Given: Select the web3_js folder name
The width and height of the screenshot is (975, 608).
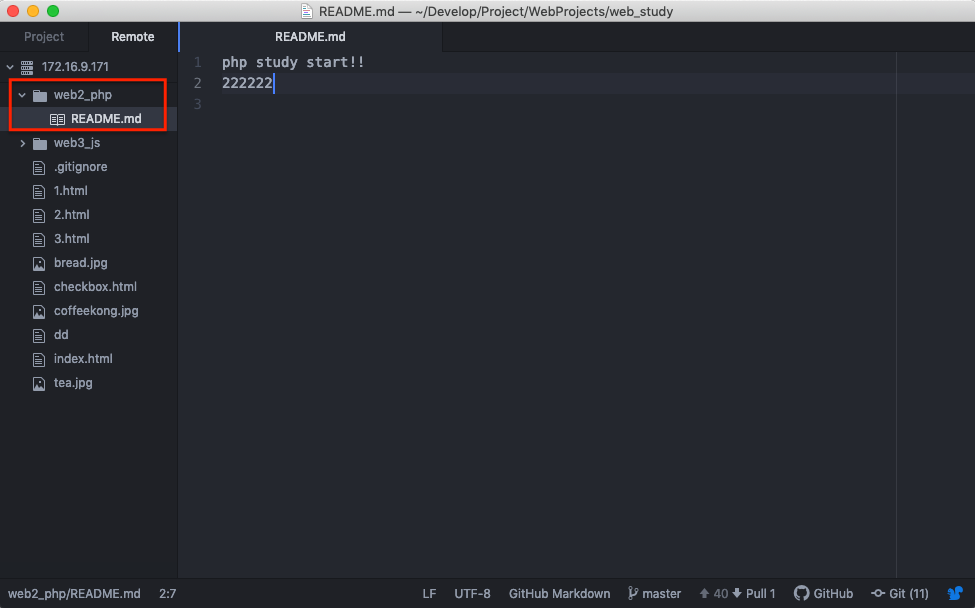Looking at the screenshot, I should pos(77,143).
